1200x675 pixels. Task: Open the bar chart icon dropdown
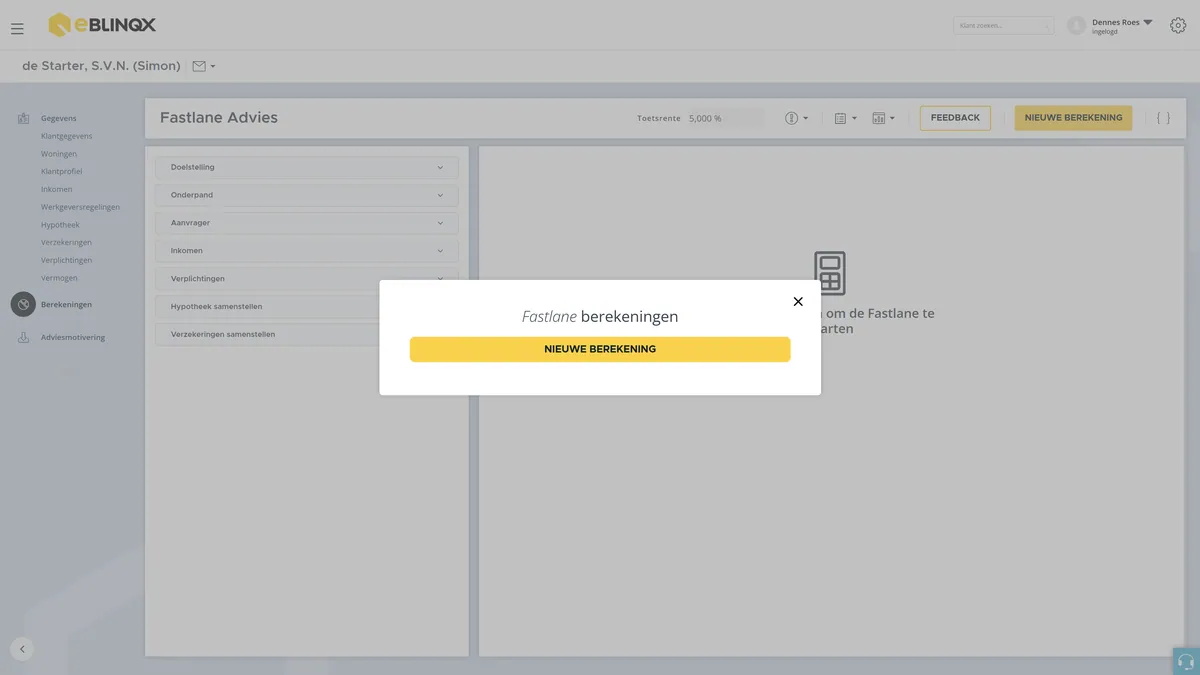click(883, 118)
